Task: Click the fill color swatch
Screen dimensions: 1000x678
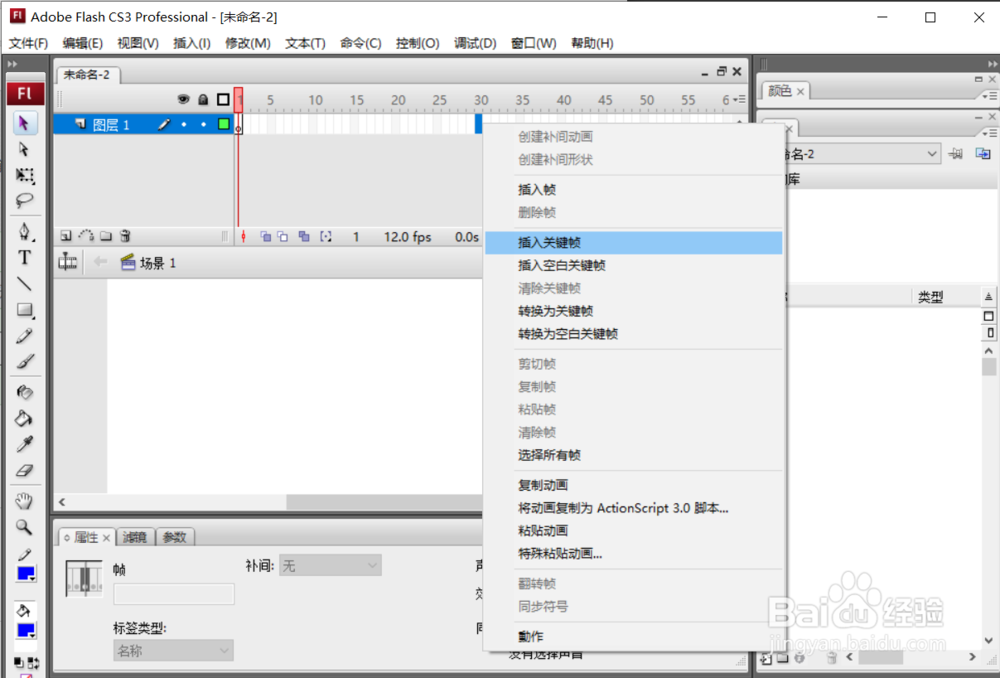Action: pyautogui.click(x=26, y=630)
